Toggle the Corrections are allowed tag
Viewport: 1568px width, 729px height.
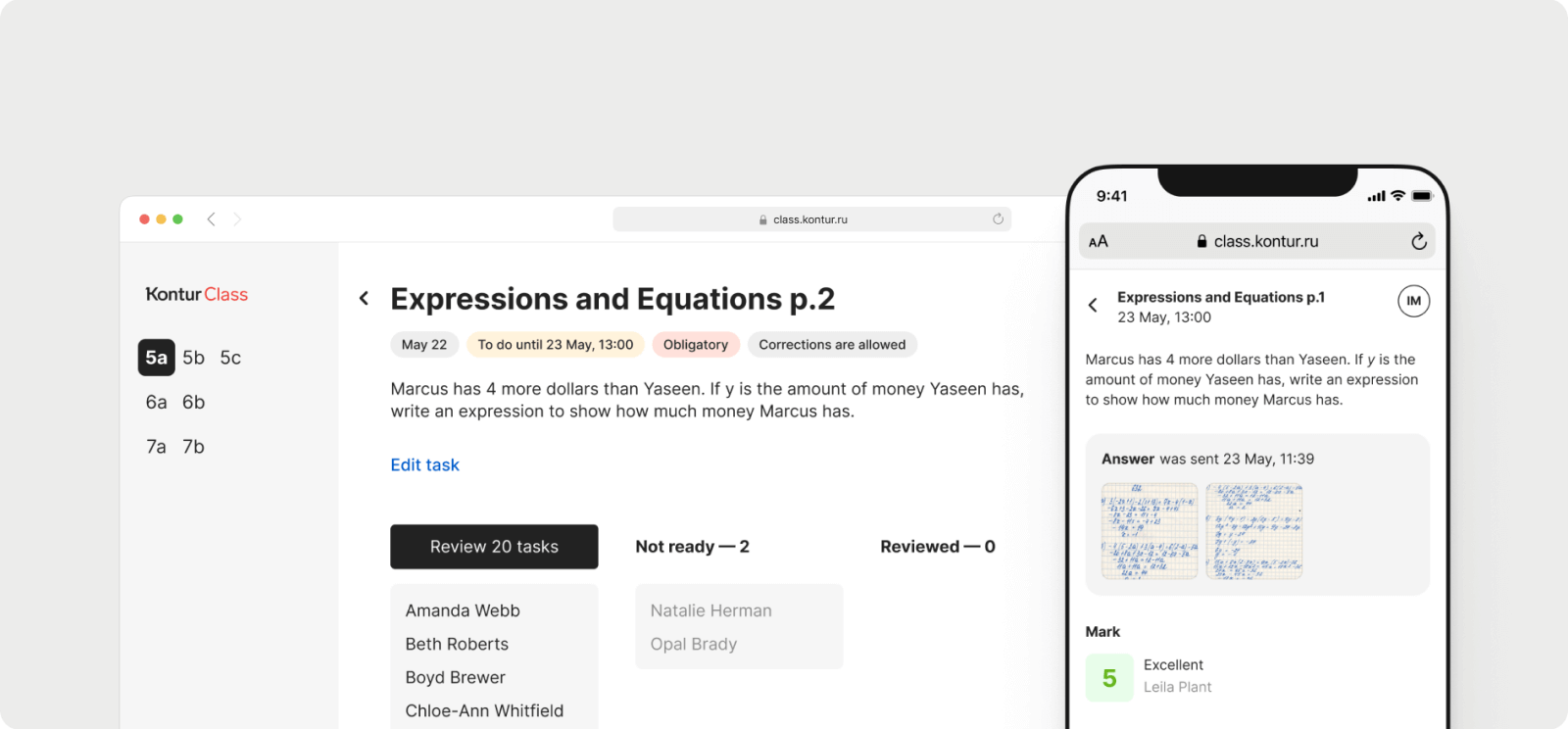coord(831,344)
